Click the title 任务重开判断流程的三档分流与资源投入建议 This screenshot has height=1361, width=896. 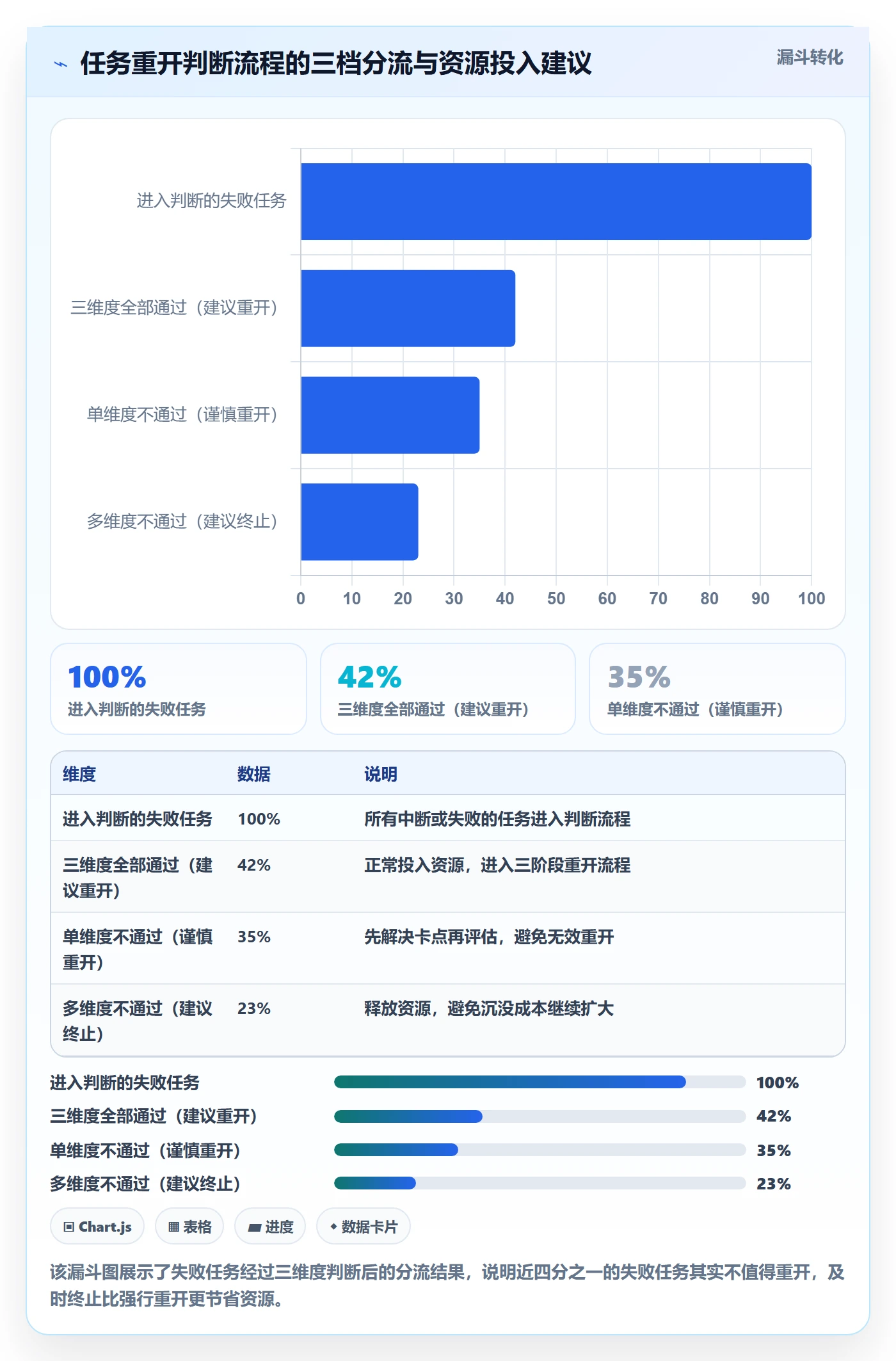pyautogui.click(x=336, y=63)
